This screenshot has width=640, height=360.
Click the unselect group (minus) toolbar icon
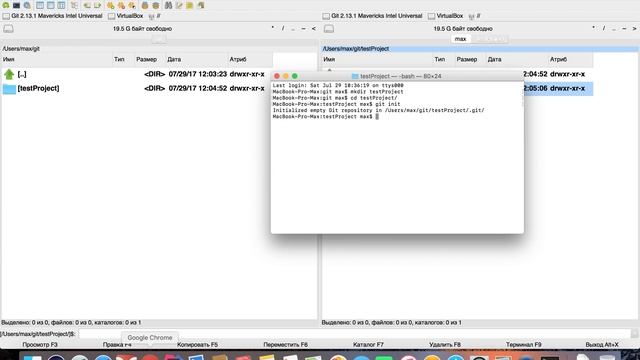(x=121, y=5)
